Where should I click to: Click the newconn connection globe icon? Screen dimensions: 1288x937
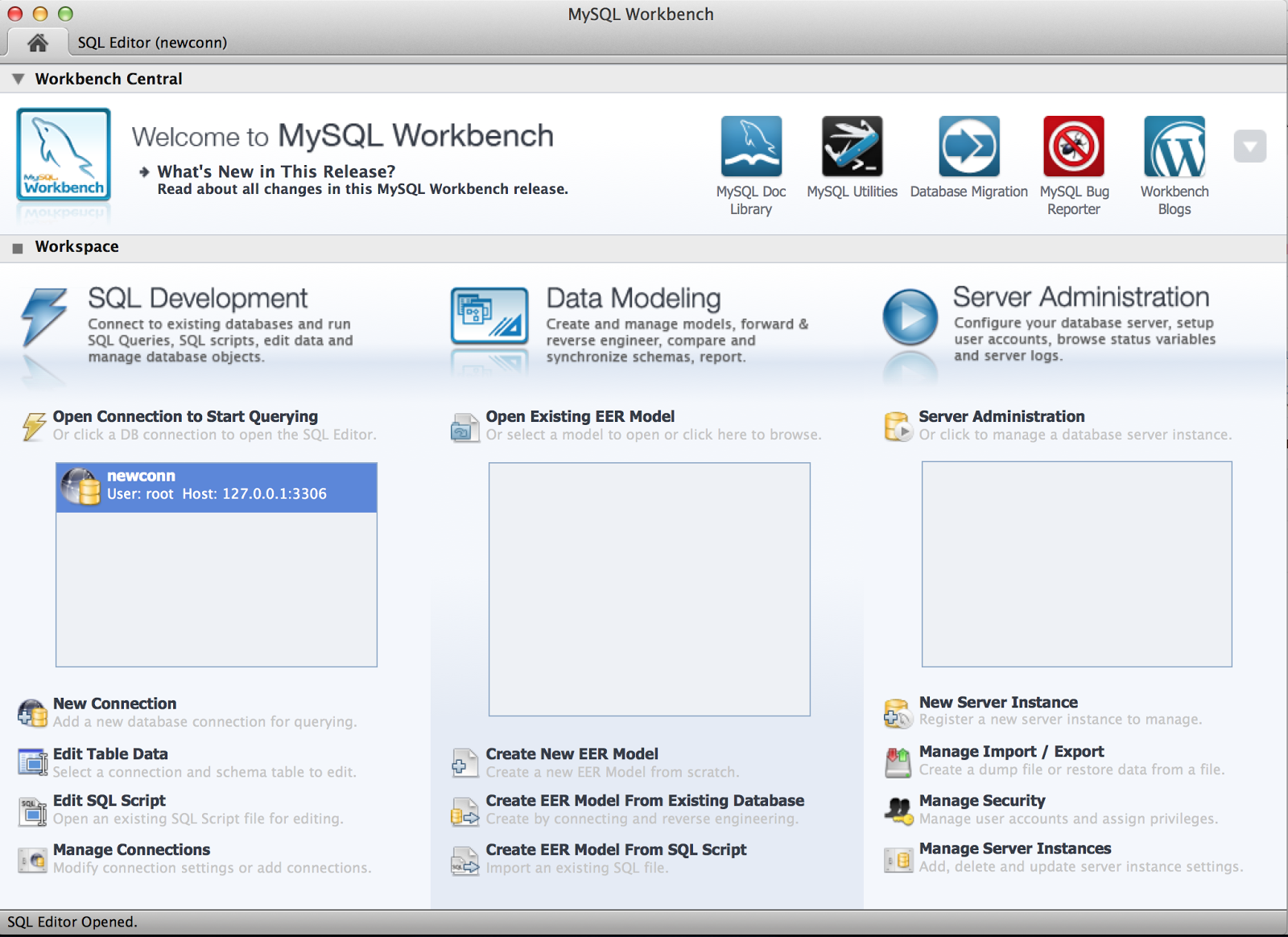pos(81,486)
